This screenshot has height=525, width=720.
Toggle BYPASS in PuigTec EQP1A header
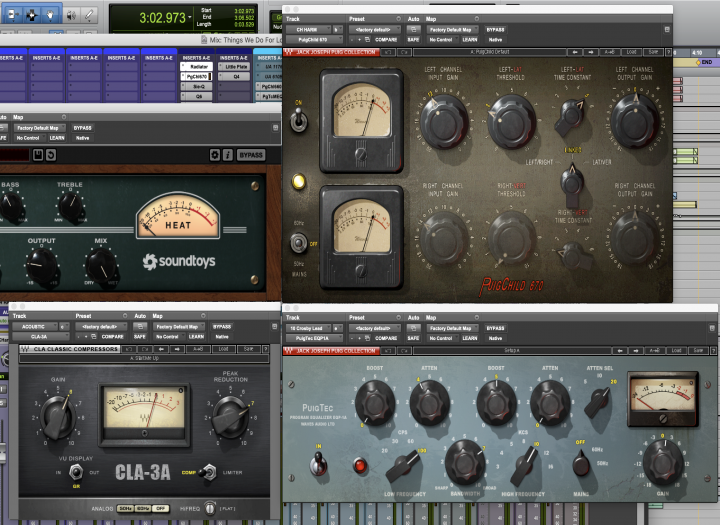495,328
